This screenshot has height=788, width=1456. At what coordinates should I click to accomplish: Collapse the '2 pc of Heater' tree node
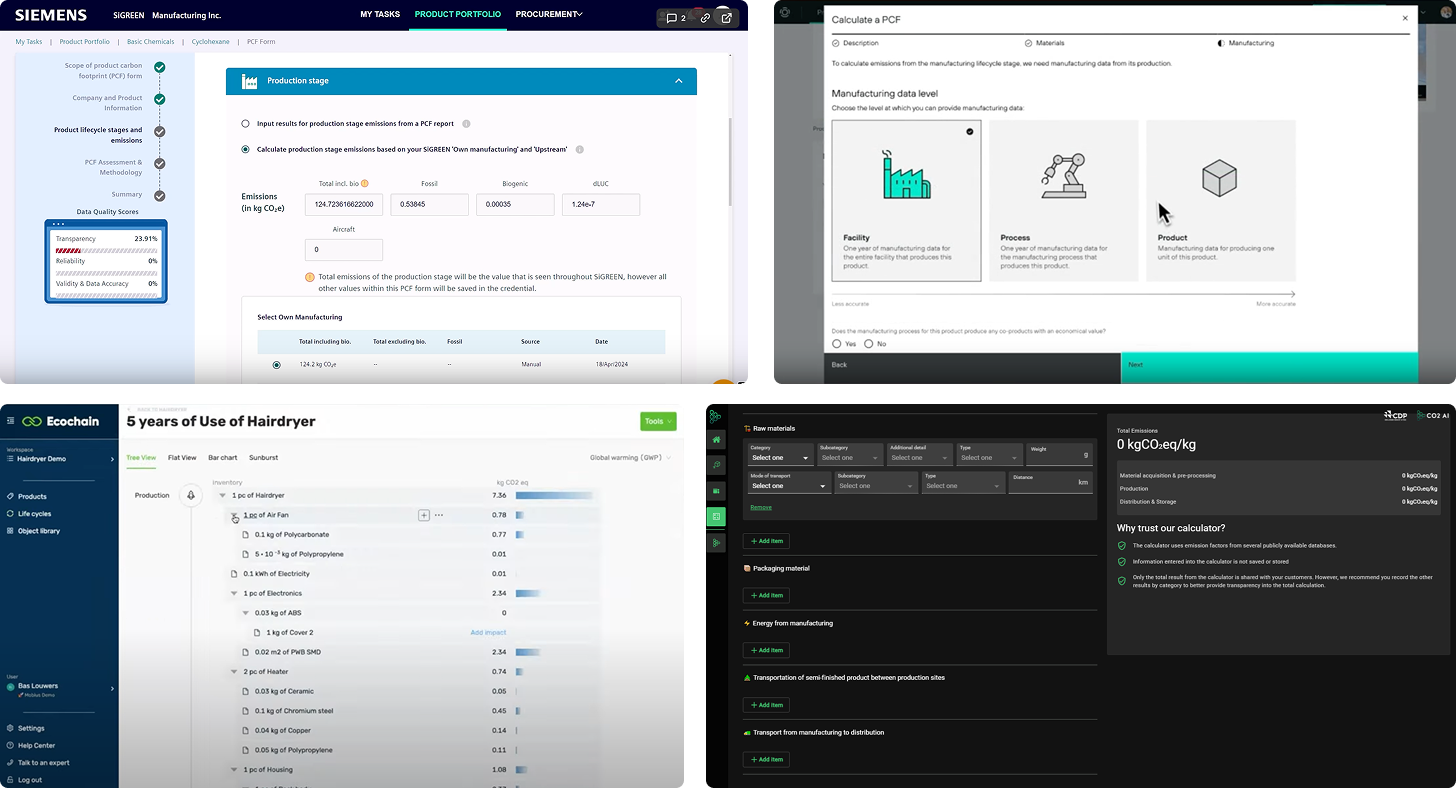(234, 672)
